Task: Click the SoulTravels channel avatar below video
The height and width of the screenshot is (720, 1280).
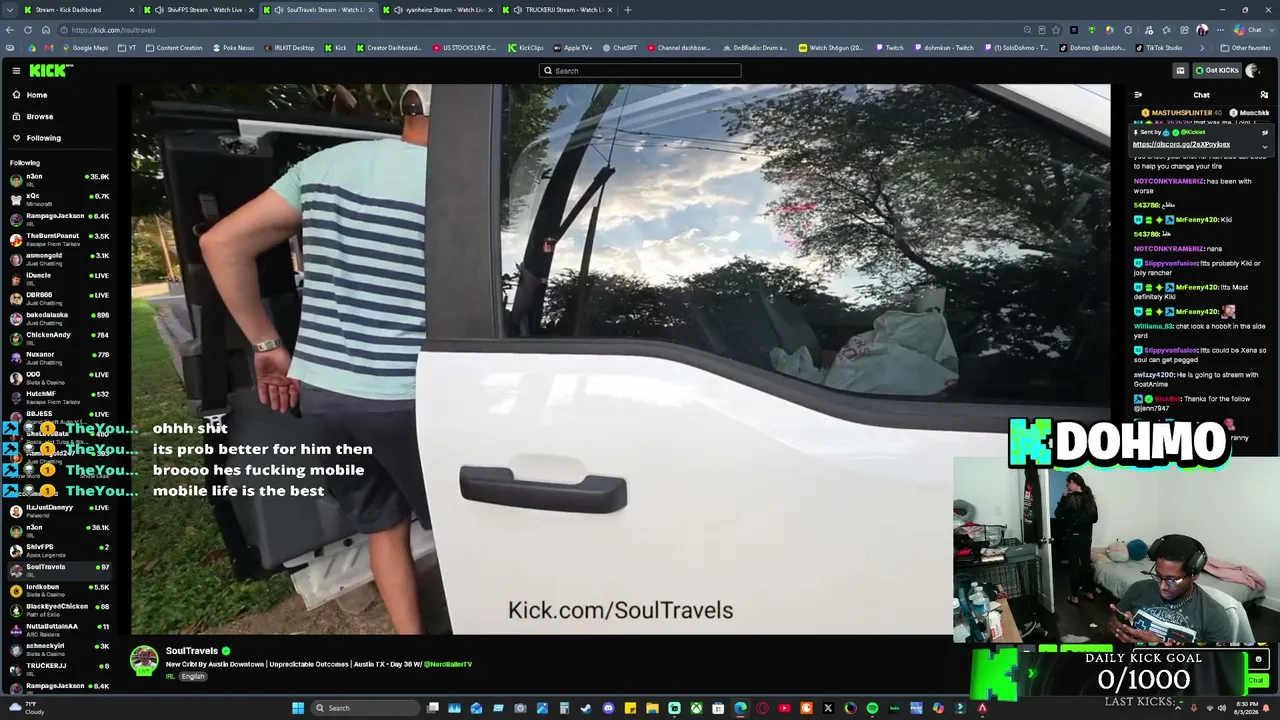Action: pyautogui.click(x=144, y=660)
